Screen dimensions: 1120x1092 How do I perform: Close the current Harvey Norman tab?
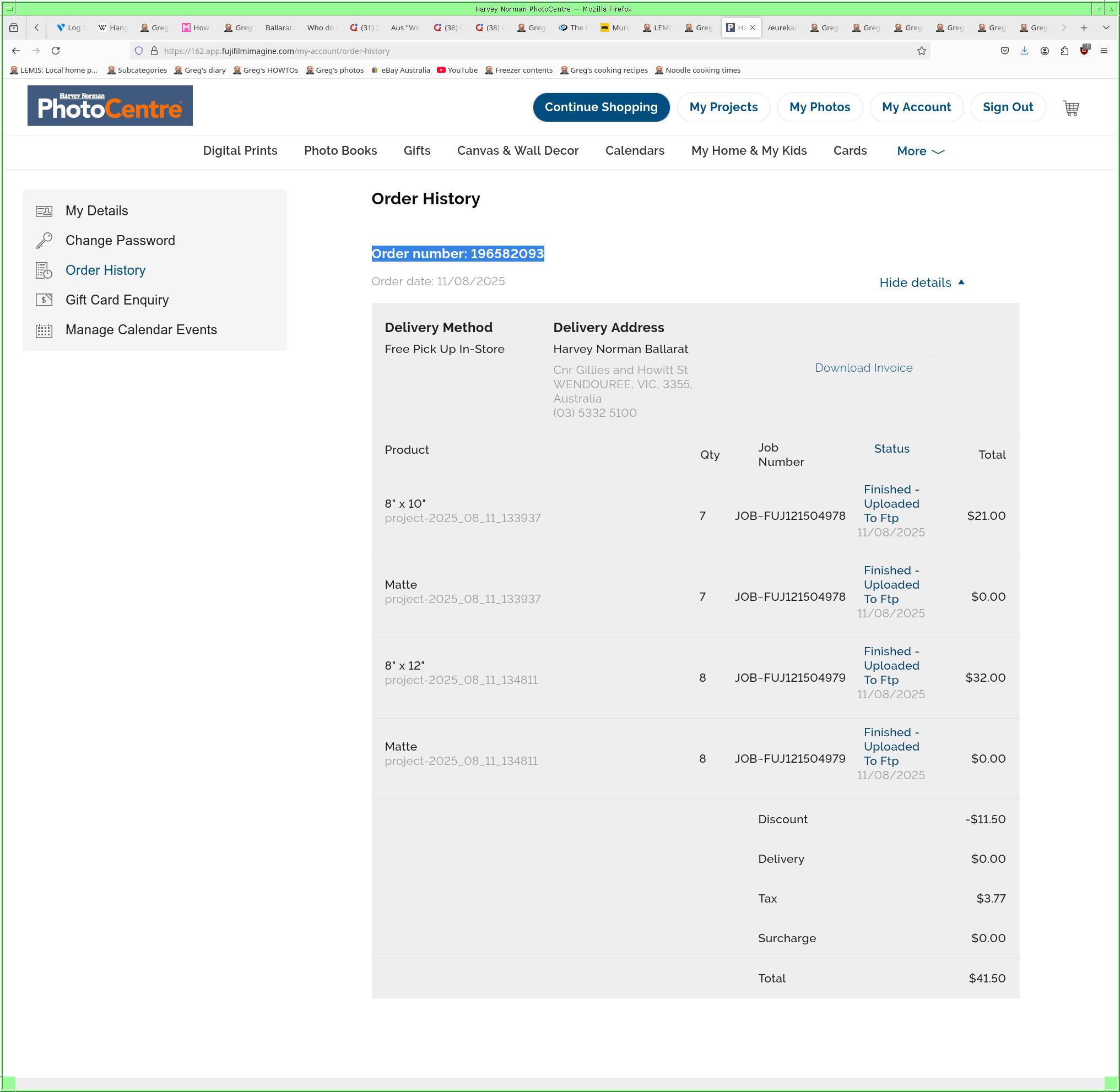(x=752, y=28)
